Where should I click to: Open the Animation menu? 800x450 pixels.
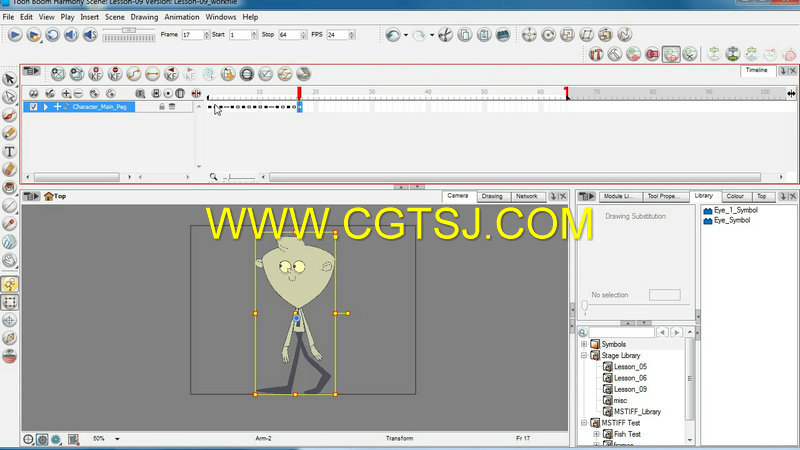182,17
